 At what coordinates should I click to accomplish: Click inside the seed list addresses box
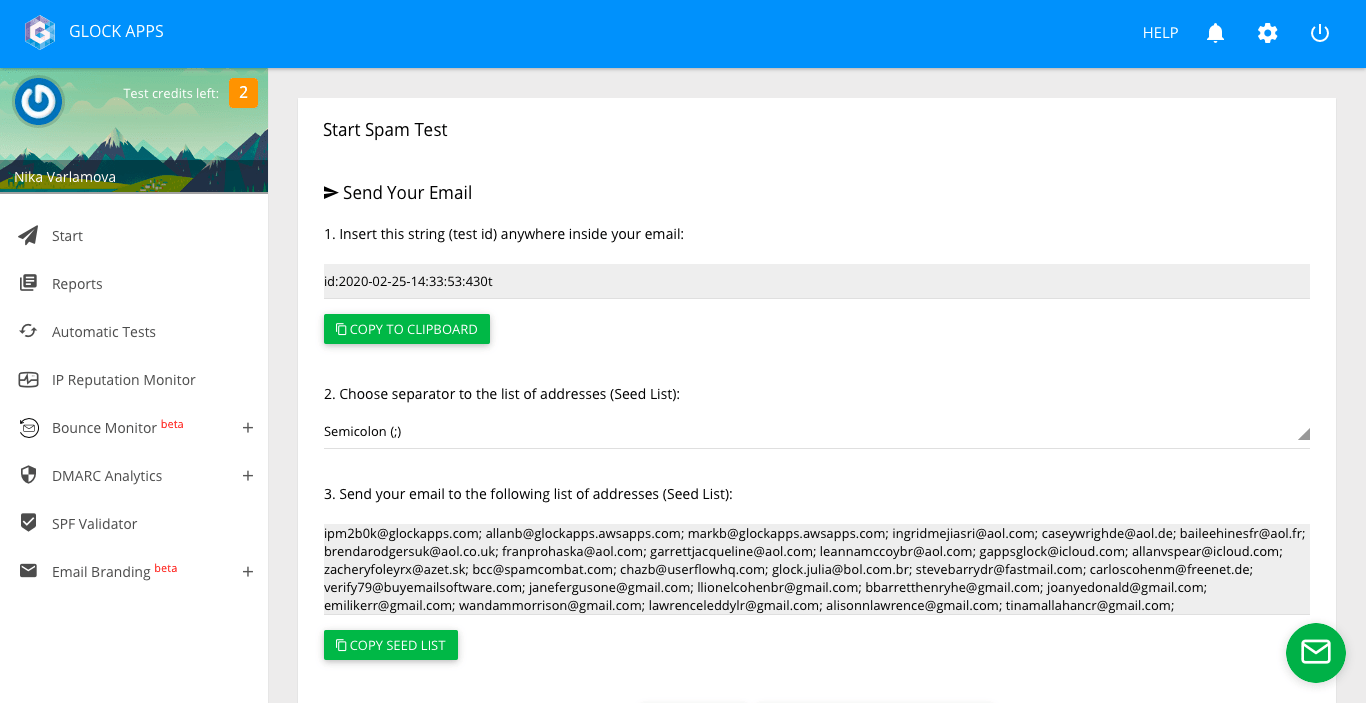point(816,569)
